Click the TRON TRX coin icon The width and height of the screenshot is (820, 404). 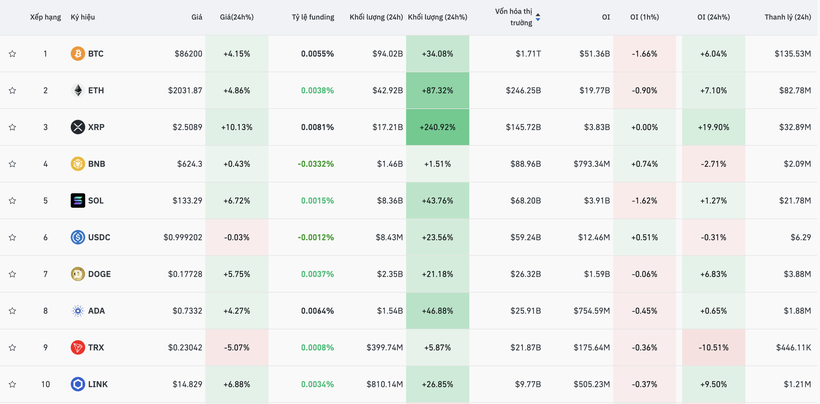77,348
